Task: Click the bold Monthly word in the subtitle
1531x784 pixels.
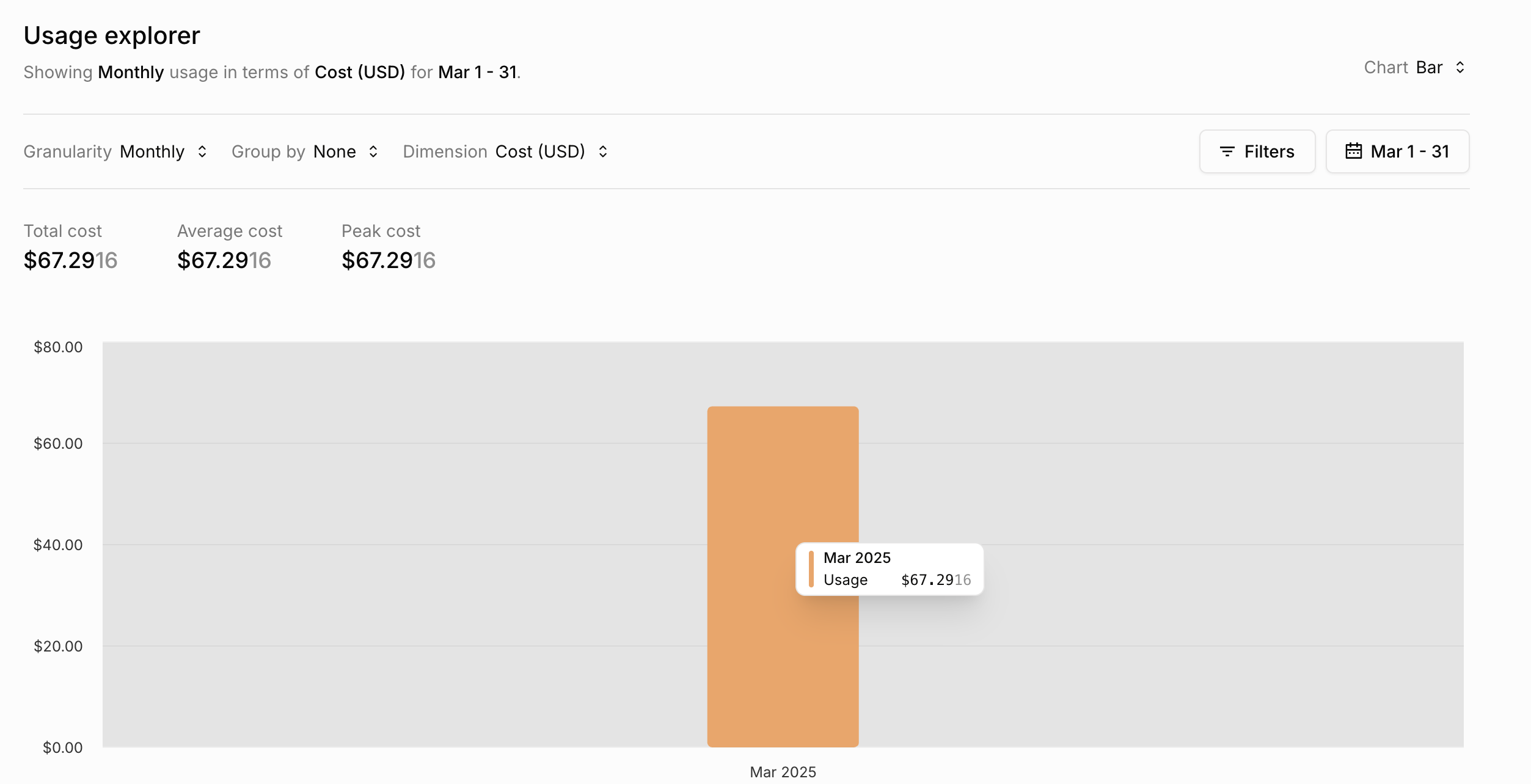Action: click(131, 72)
